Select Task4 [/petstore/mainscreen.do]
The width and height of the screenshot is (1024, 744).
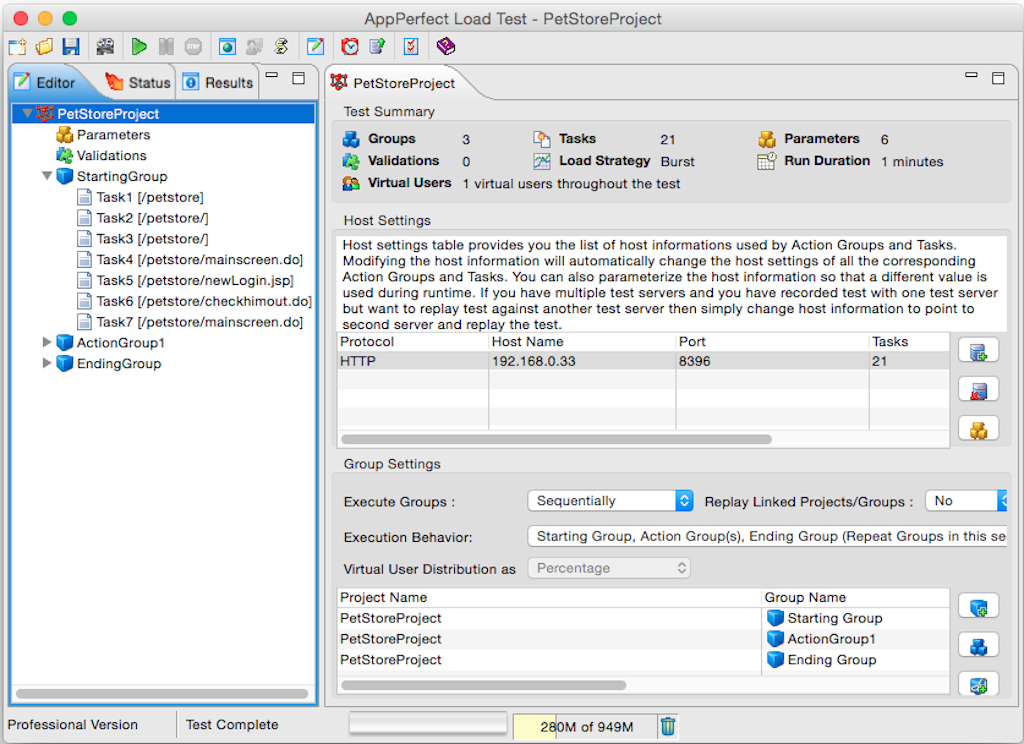[199, 259]
